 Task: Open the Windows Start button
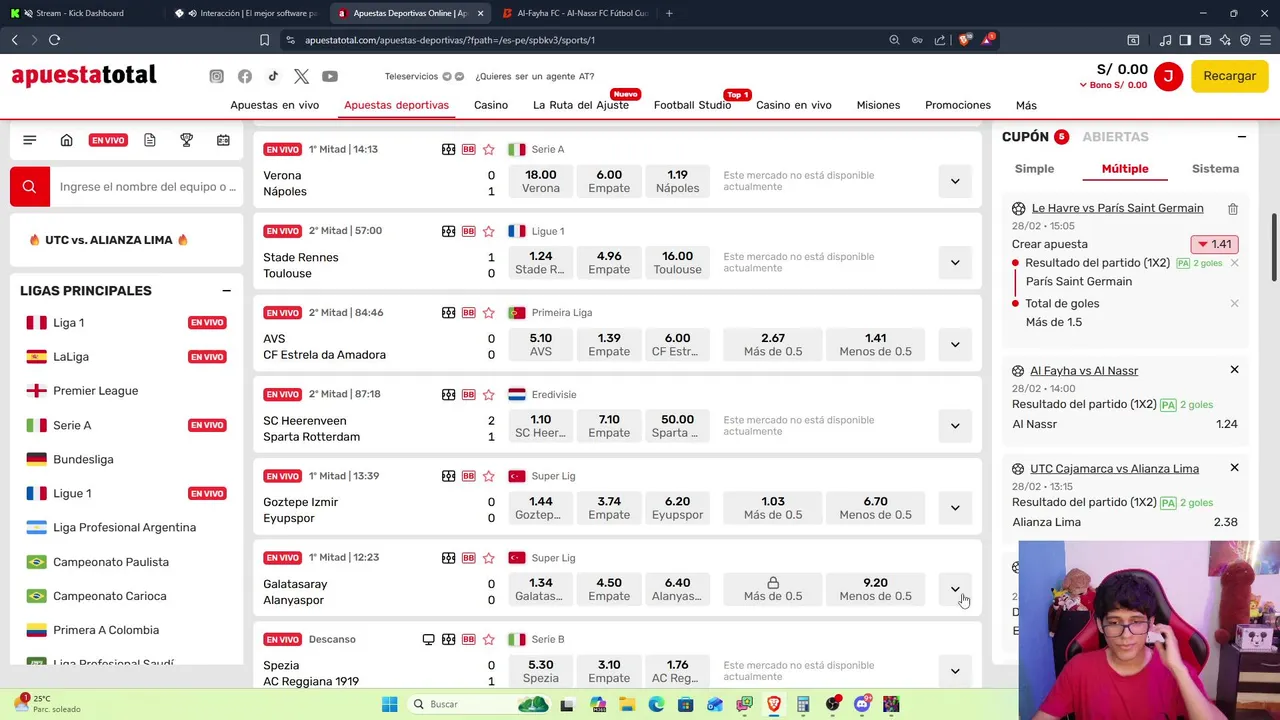click(390, 704)
